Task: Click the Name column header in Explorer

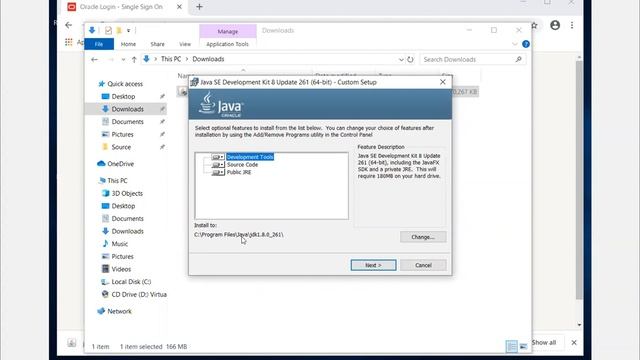Action: coord(184,76)
